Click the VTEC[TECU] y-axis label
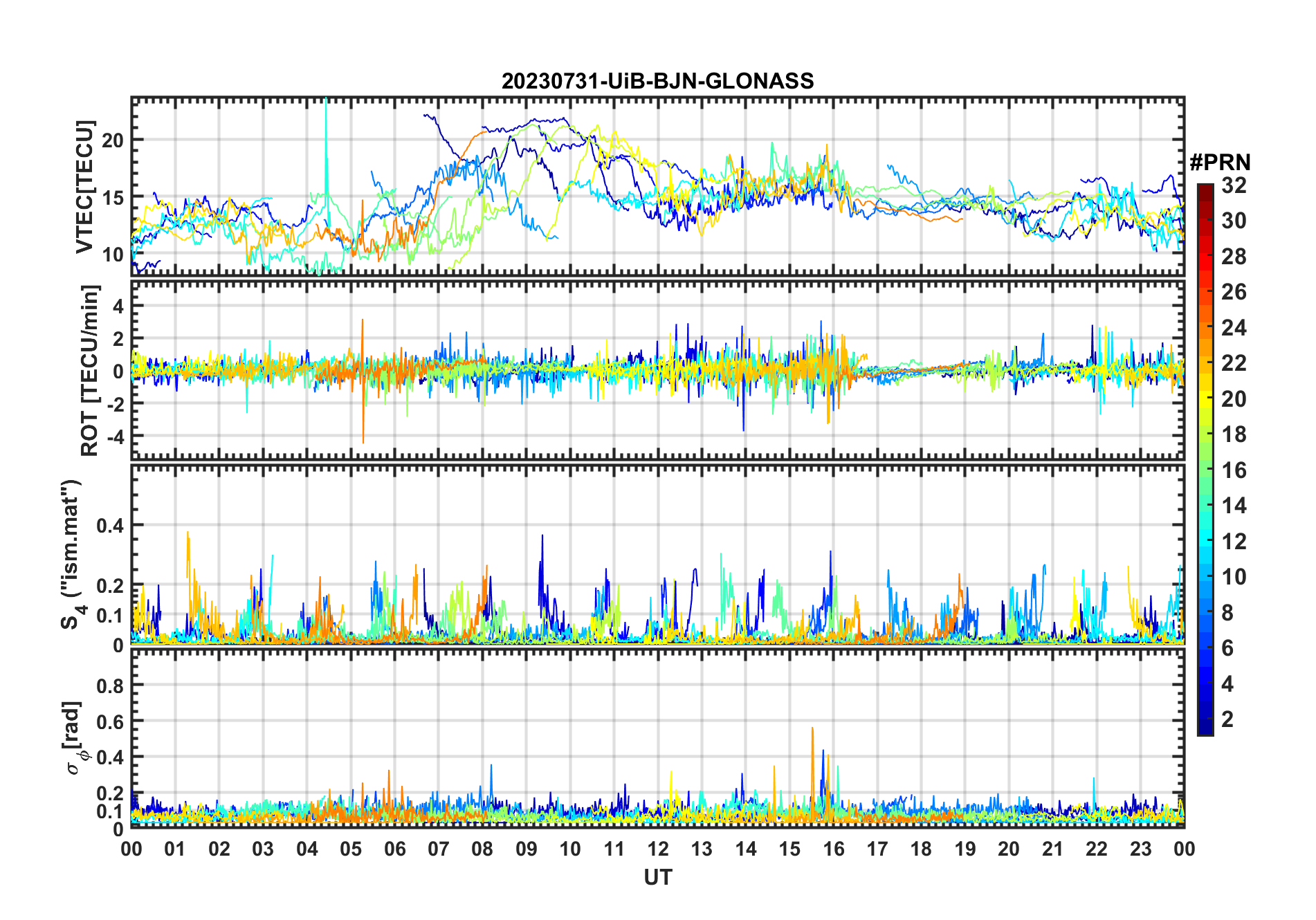This screenshot has width=1316, height=920. click(x=84, y=187)
